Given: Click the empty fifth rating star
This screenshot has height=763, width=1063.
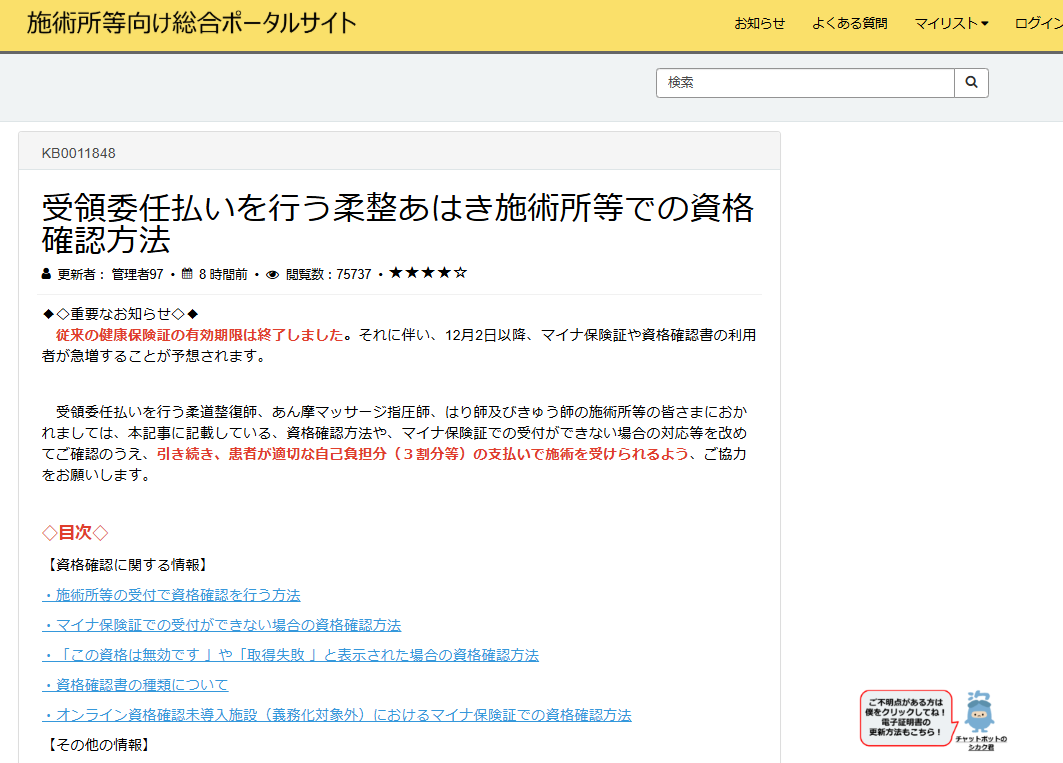Looking at the screenshot, I should pyautogui.click(x=460, y=273).
